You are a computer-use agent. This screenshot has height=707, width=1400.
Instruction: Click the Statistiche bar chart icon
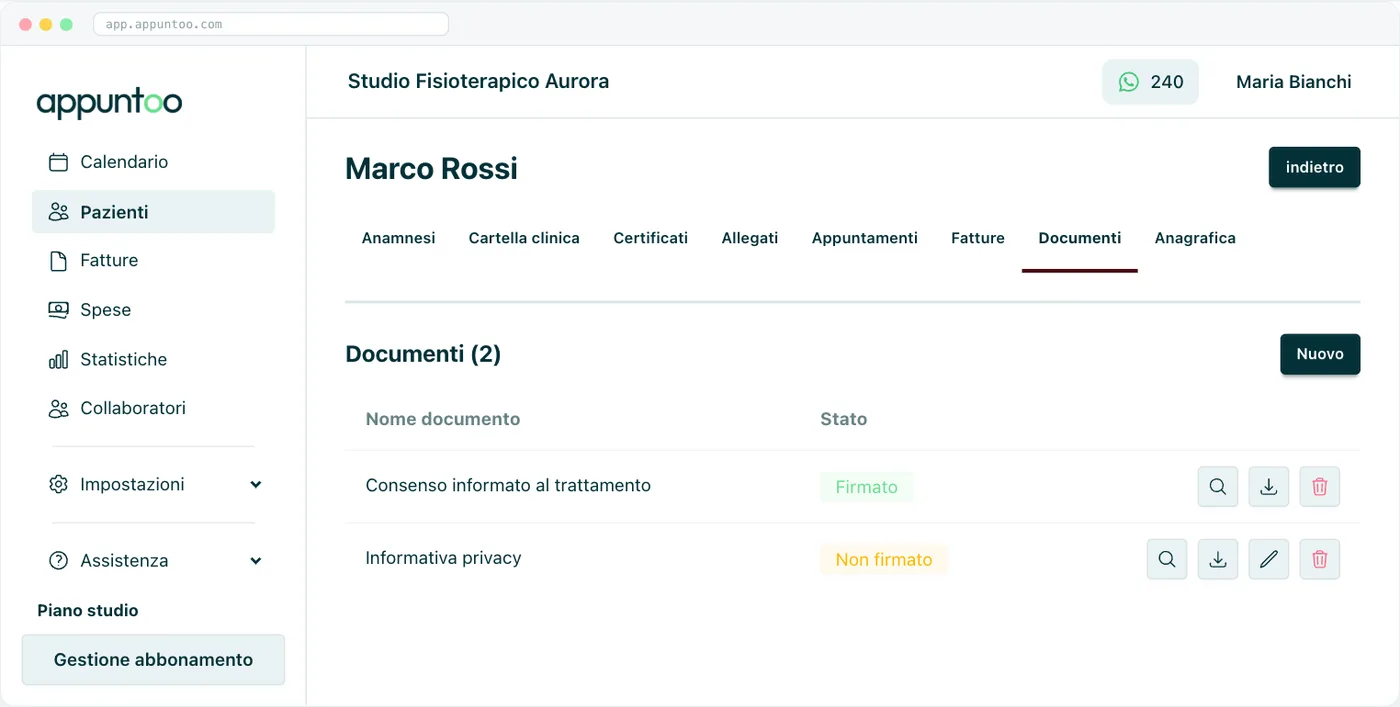pyautogui.click(x=59, y=359)
